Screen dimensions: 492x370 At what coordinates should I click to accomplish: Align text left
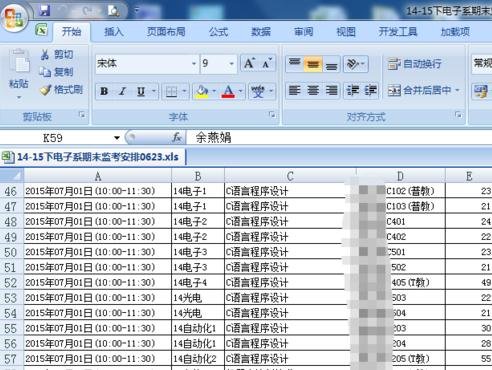pos(295,90)
